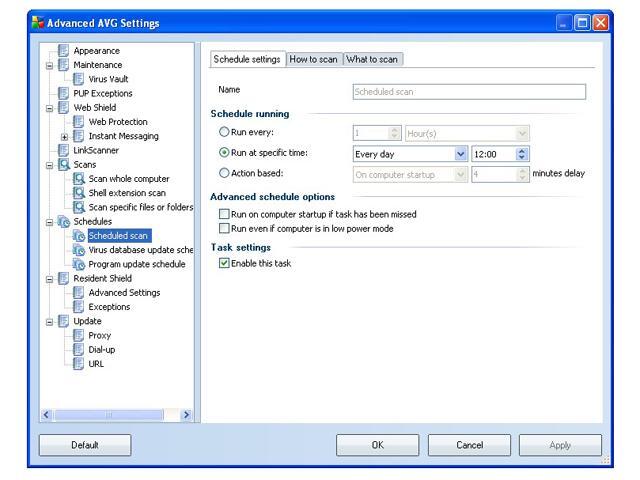Click the Maintenance page icon
Image resolution: width=640 pixels, height=480 pixels.
coord(63,65)
